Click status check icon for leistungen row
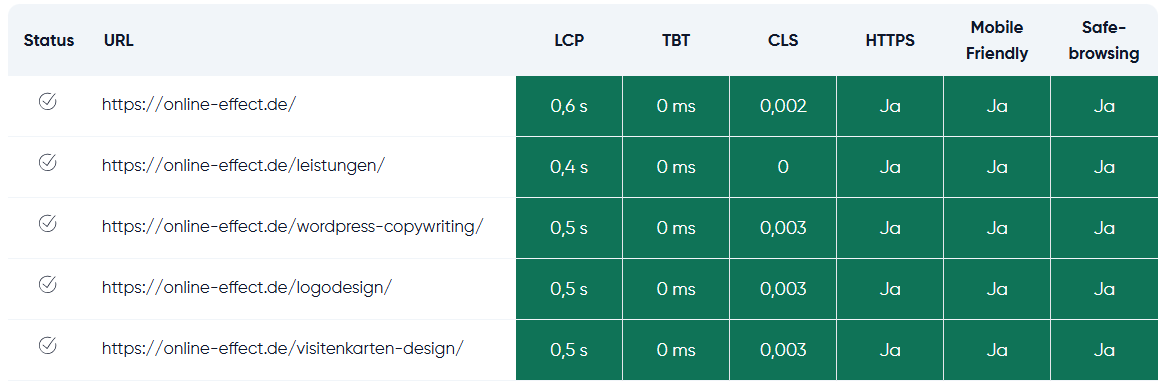 pyautogui.click(x=47, y=162)
